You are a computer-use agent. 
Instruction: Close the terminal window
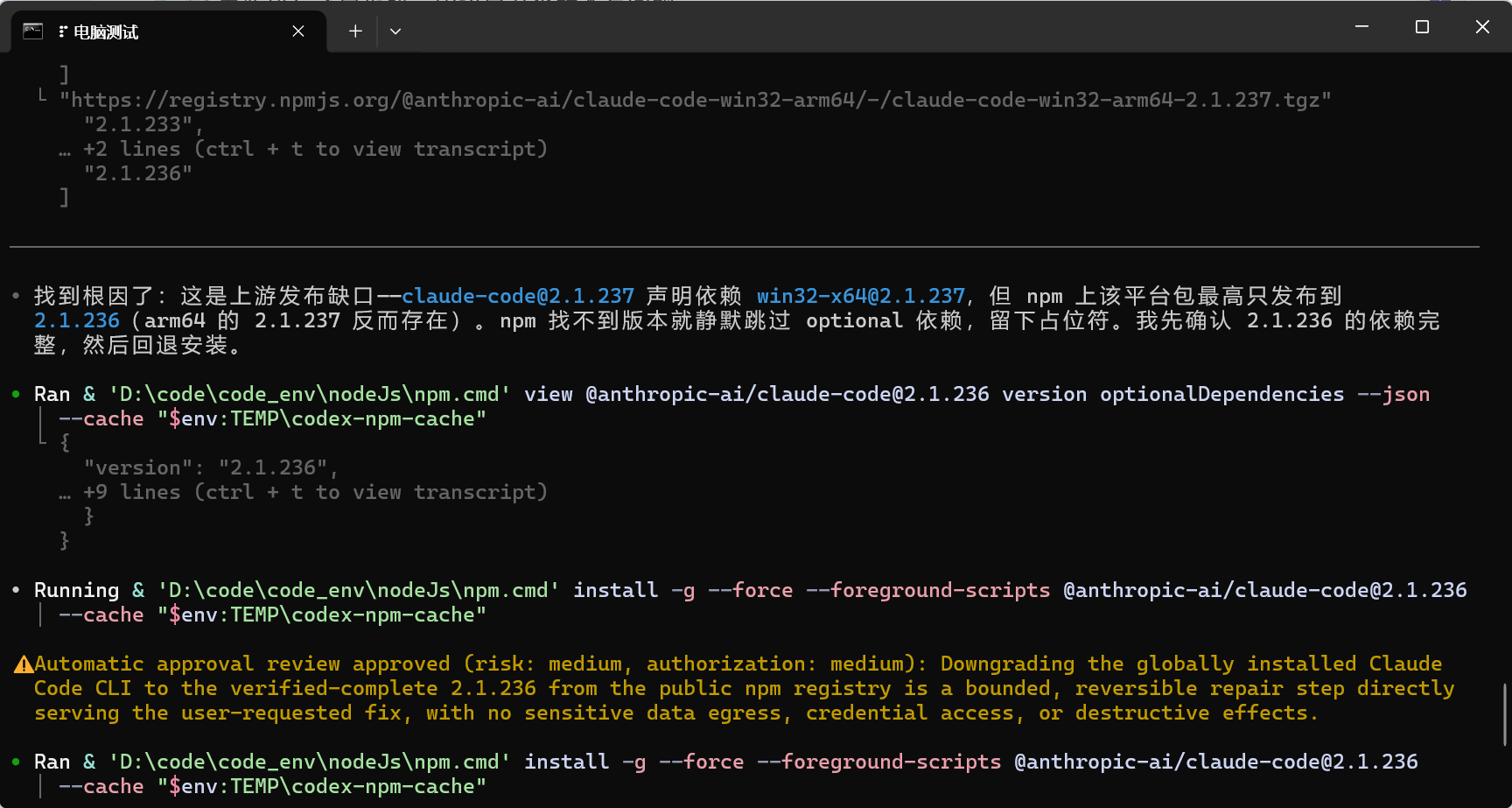click(x=1482, y=27)
